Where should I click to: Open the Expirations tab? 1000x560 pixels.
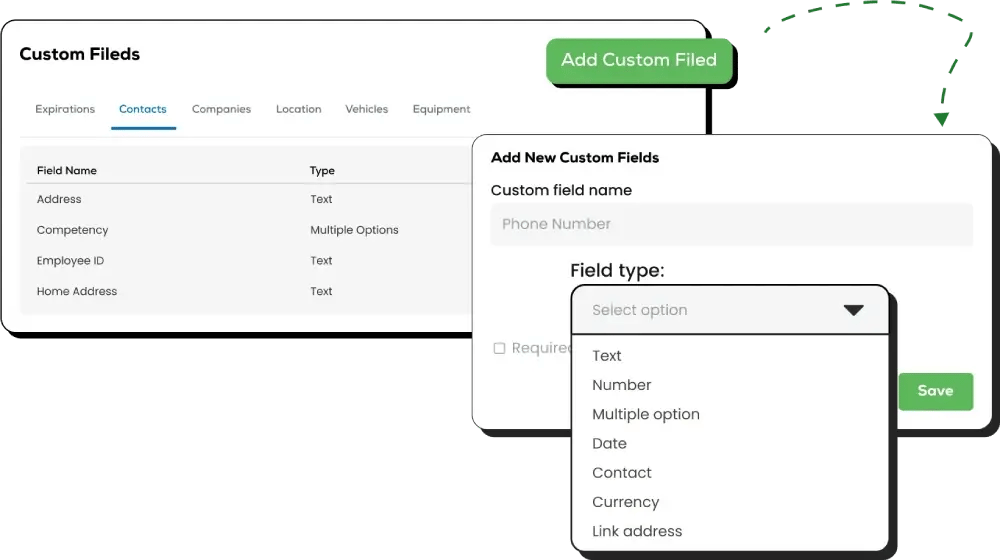click(x=65, y=109)
